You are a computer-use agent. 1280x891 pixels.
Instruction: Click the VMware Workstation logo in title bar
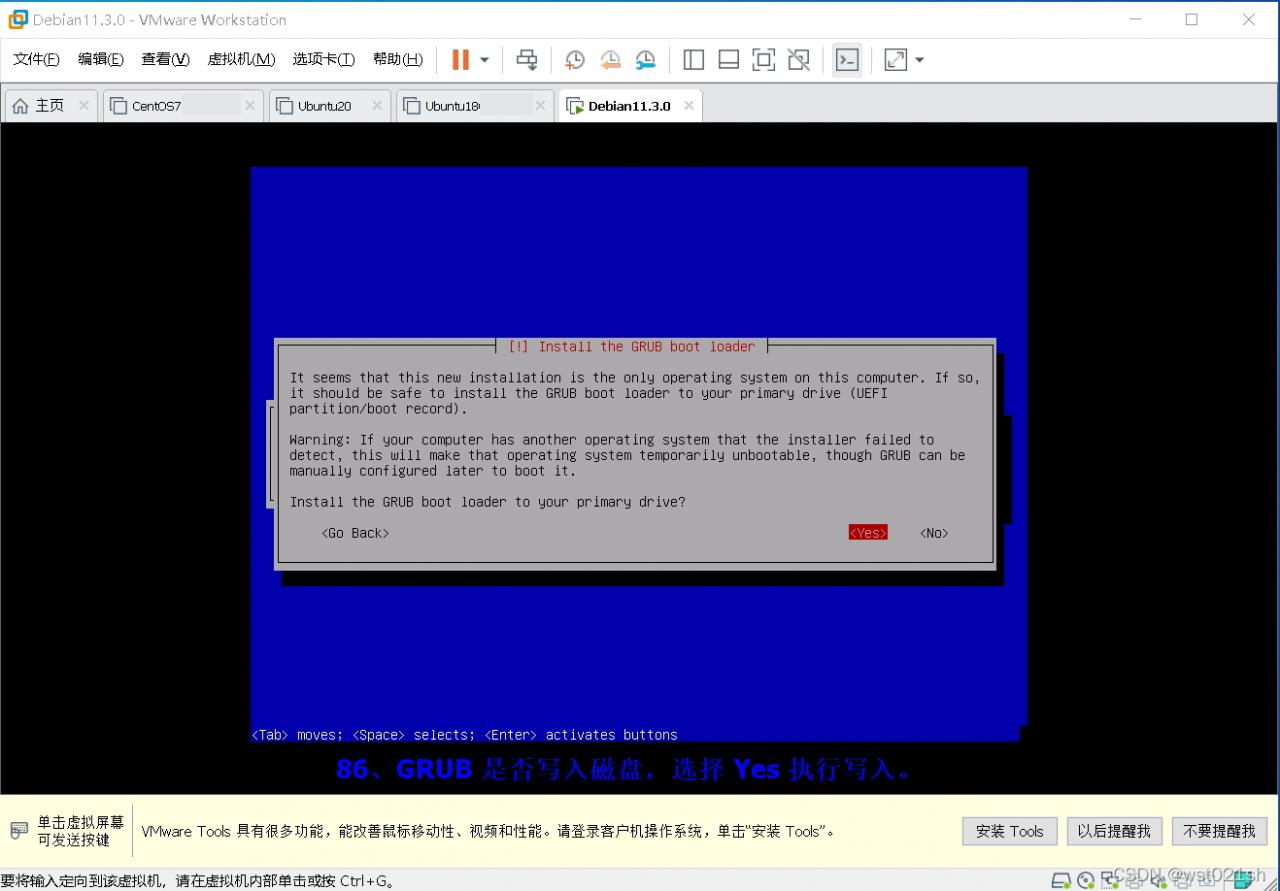(18, 19)
